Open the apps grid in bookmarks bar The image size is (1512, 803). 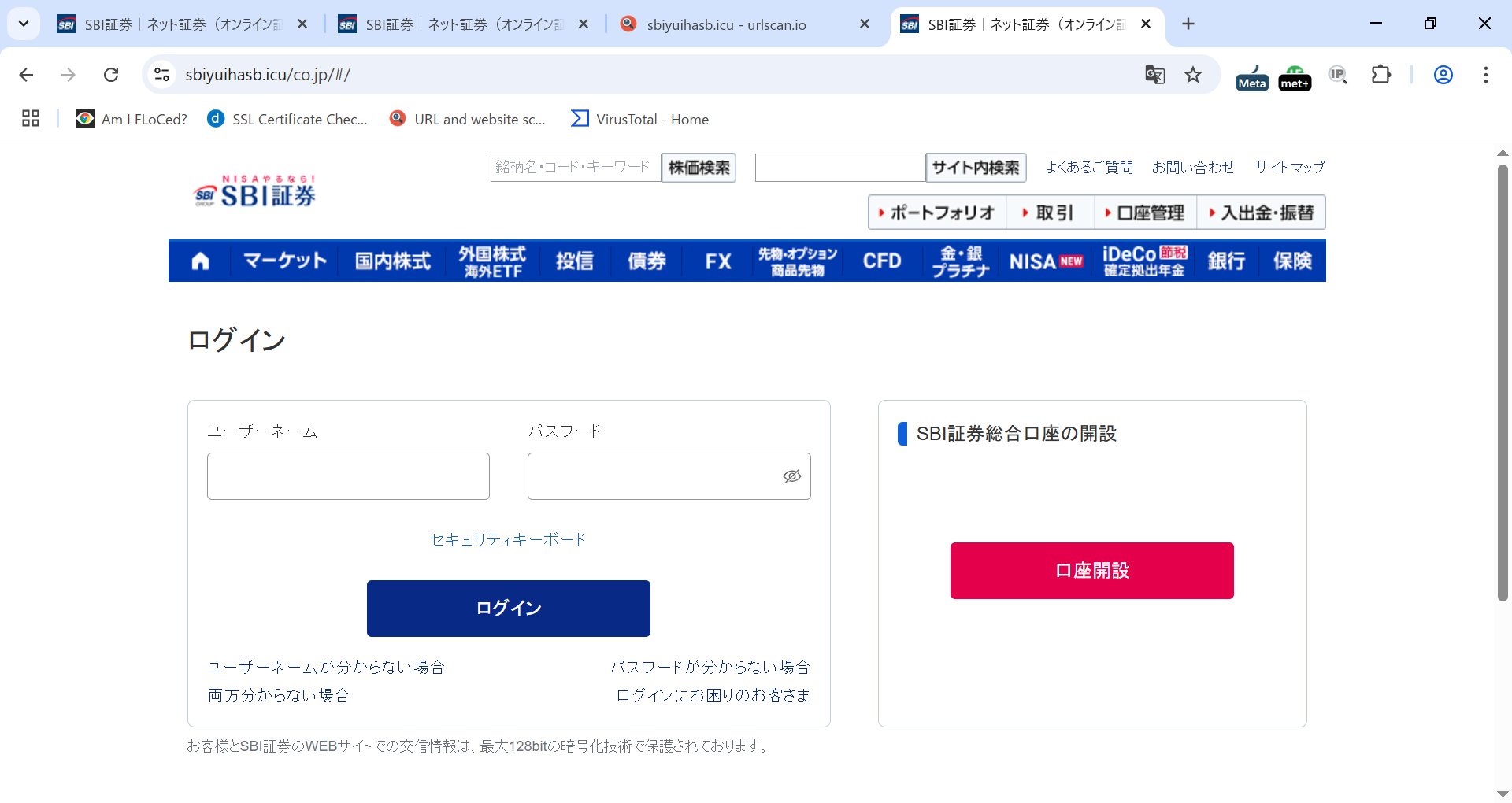click(x=31, y=119)
